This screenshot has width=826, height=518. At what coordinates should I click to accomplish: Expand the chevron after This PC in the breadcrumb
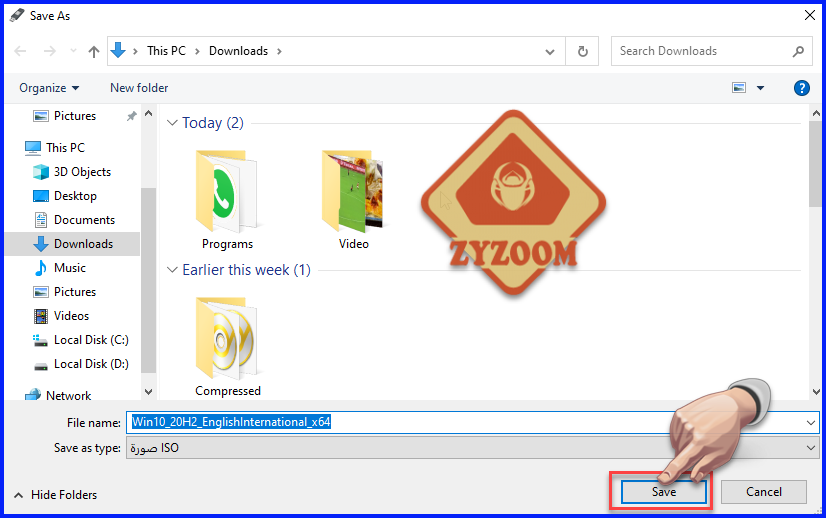198,51
